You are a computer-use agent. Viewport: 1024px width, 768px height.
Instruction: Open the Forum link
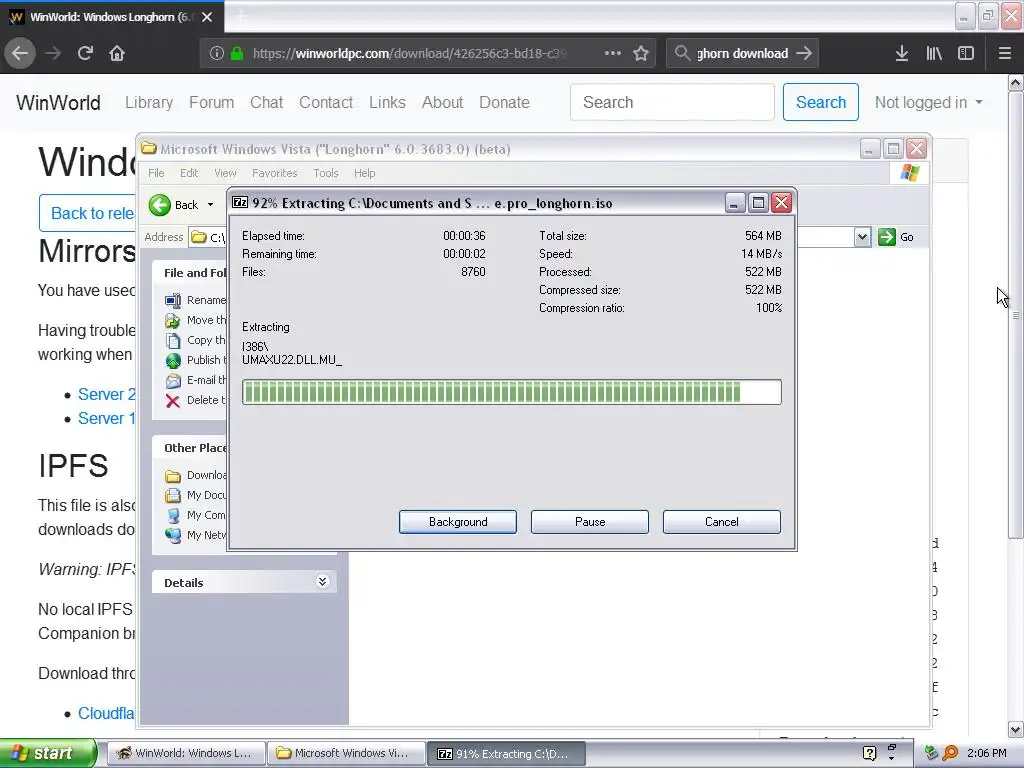212,103
